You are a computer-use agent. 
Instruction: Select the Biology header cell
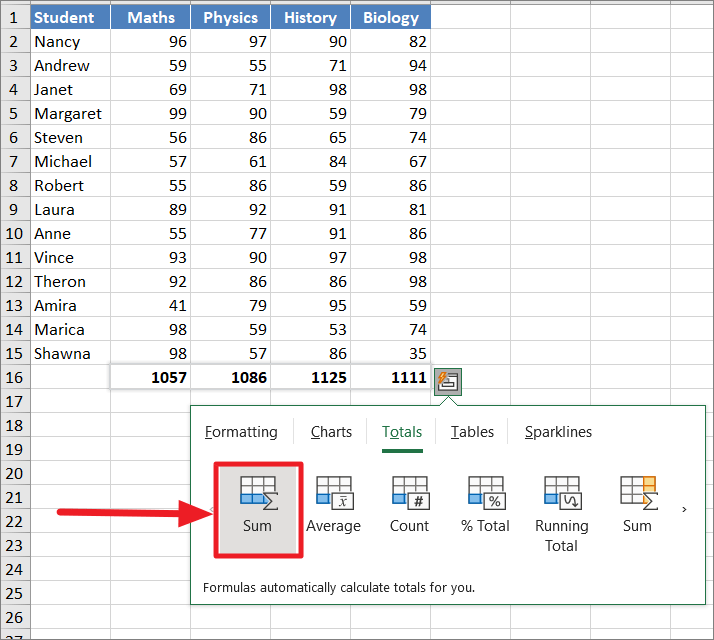[x=391, y=17]
